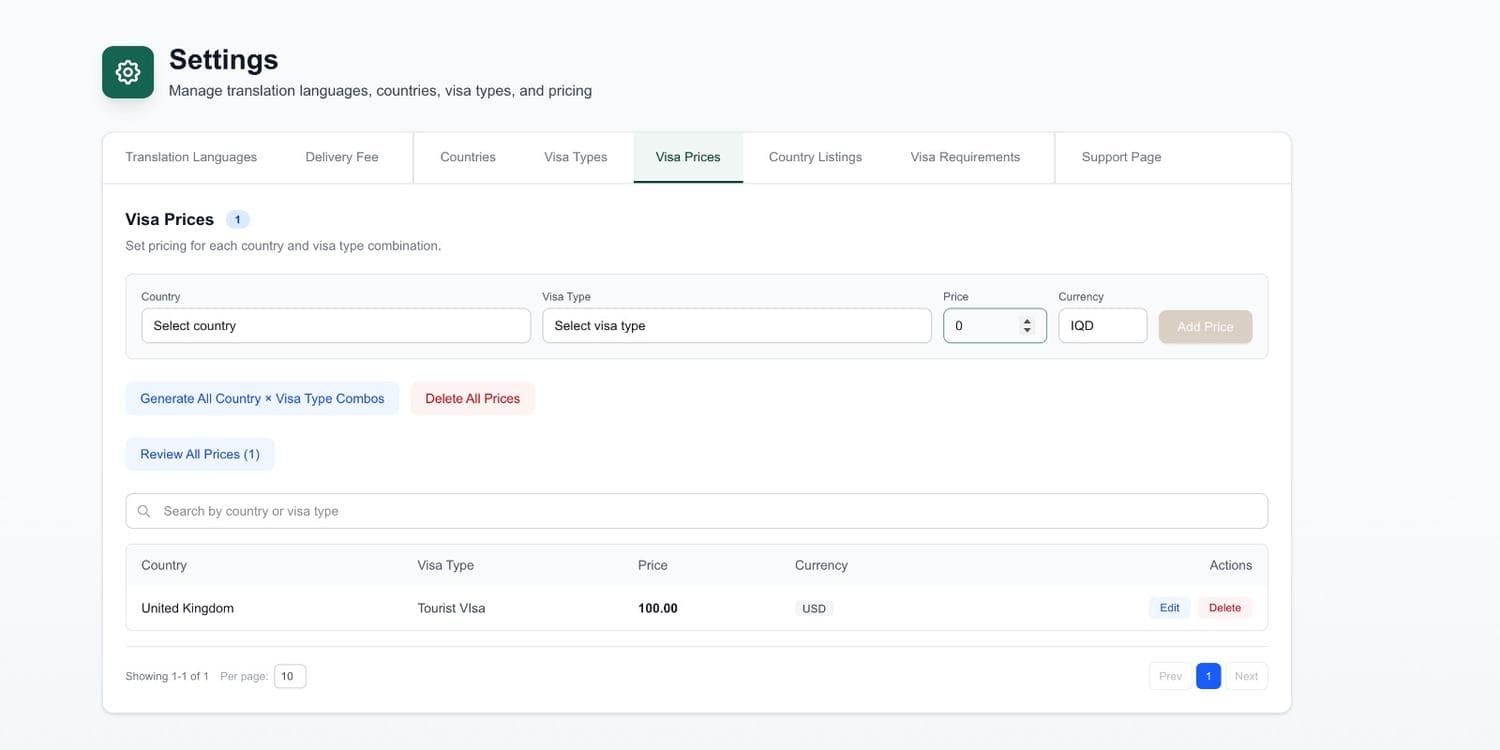
Task: Click the Actions column header
Action: coord(1230,565)
